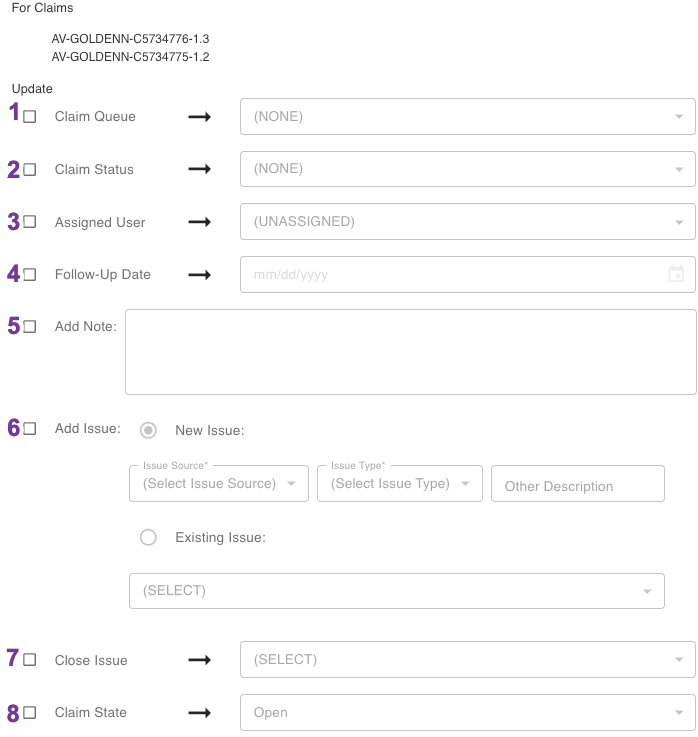Viewport: 698px width, 737px height.
Task: Expand the Issue Source dropdown
Action: pyautogui.click(x=219, y=483)
